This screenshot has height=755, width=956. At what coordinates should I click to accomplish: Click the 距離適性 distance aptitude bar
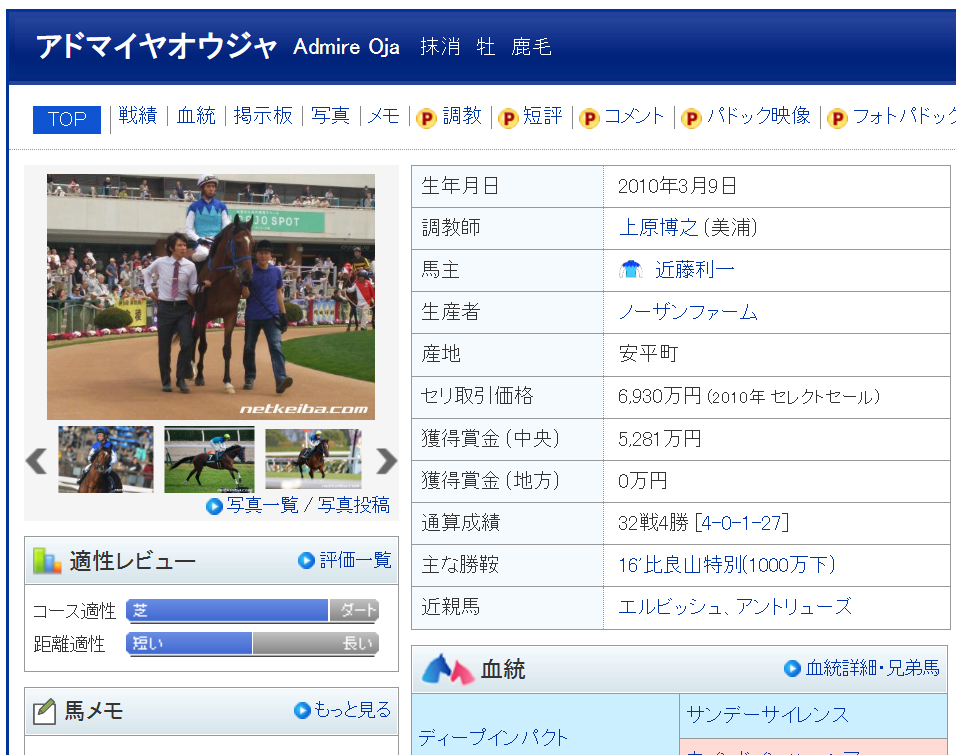click(252, 644)
